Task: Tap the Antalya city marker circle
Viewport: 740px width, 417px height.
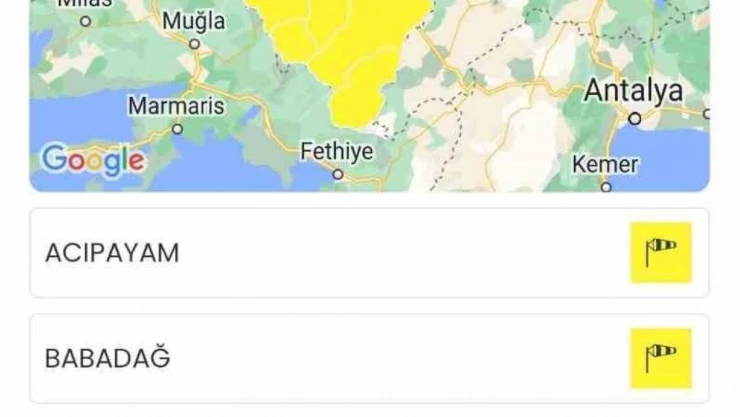Action: (634, 118)
